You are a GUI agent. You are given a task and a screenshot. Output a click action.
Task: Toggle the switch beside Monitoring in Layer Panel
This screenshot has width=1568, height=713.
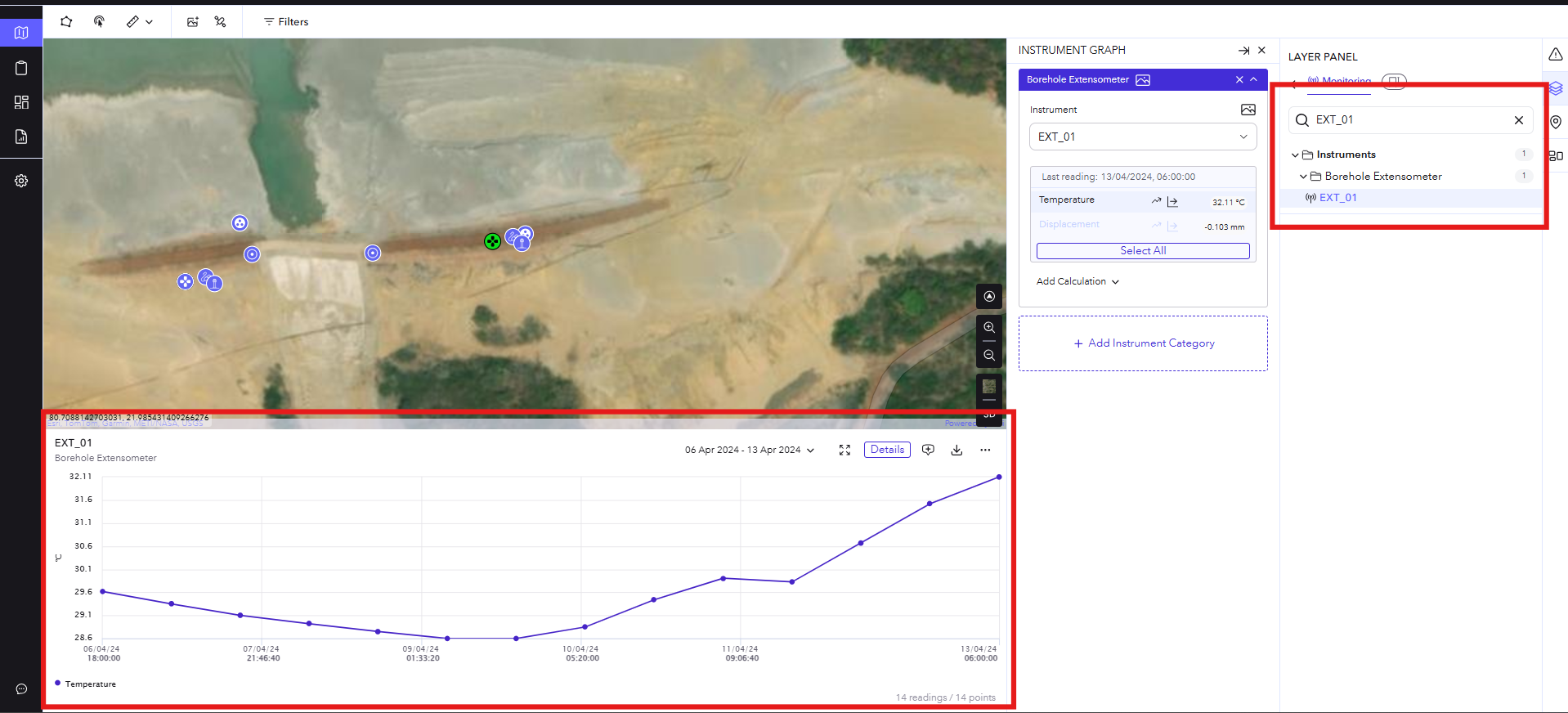pos(1394,81)
